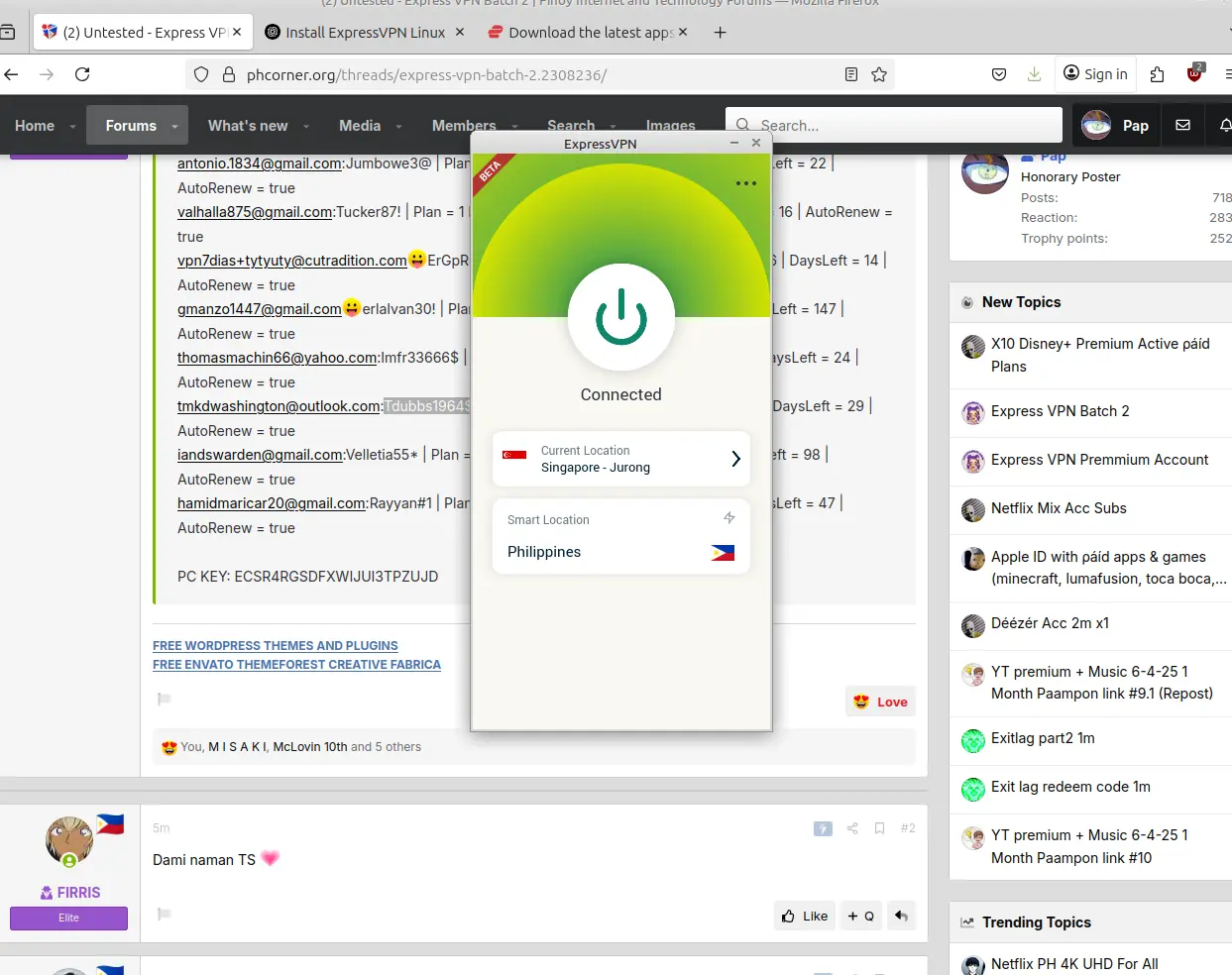The image size is (1232, 975).
Task: Report the FIRRIS post with flag icon
Action: pos(165,914)
